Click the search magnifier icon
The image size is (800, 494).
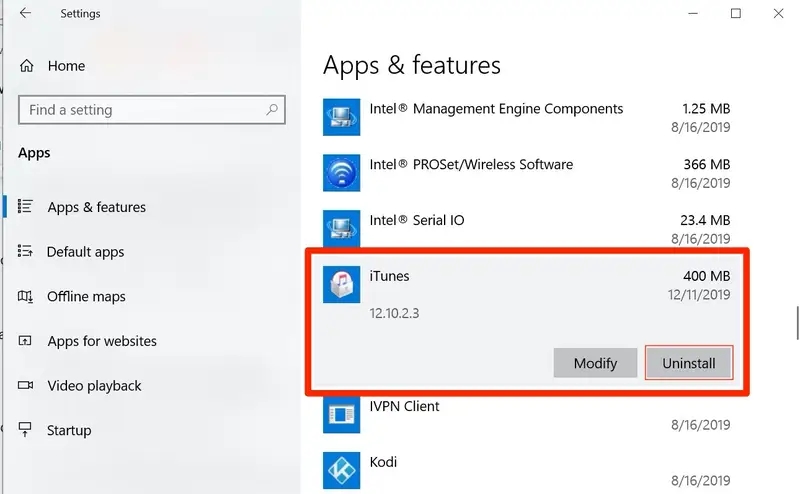272,109
